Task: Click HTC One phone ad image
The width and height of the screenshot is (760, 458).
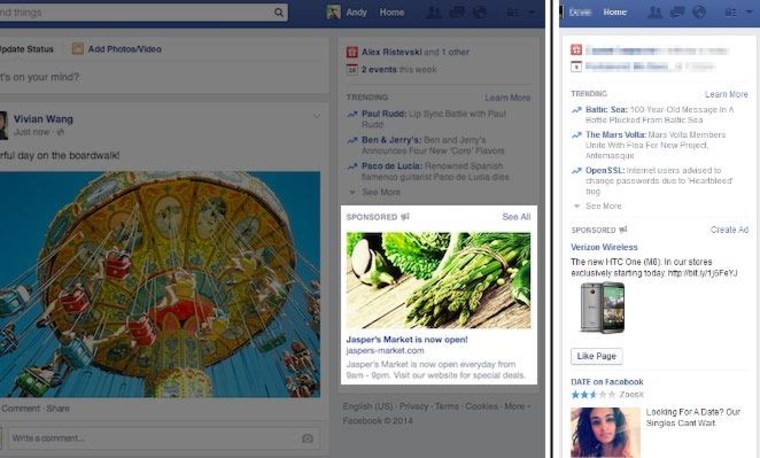Action: click(602, 307)
